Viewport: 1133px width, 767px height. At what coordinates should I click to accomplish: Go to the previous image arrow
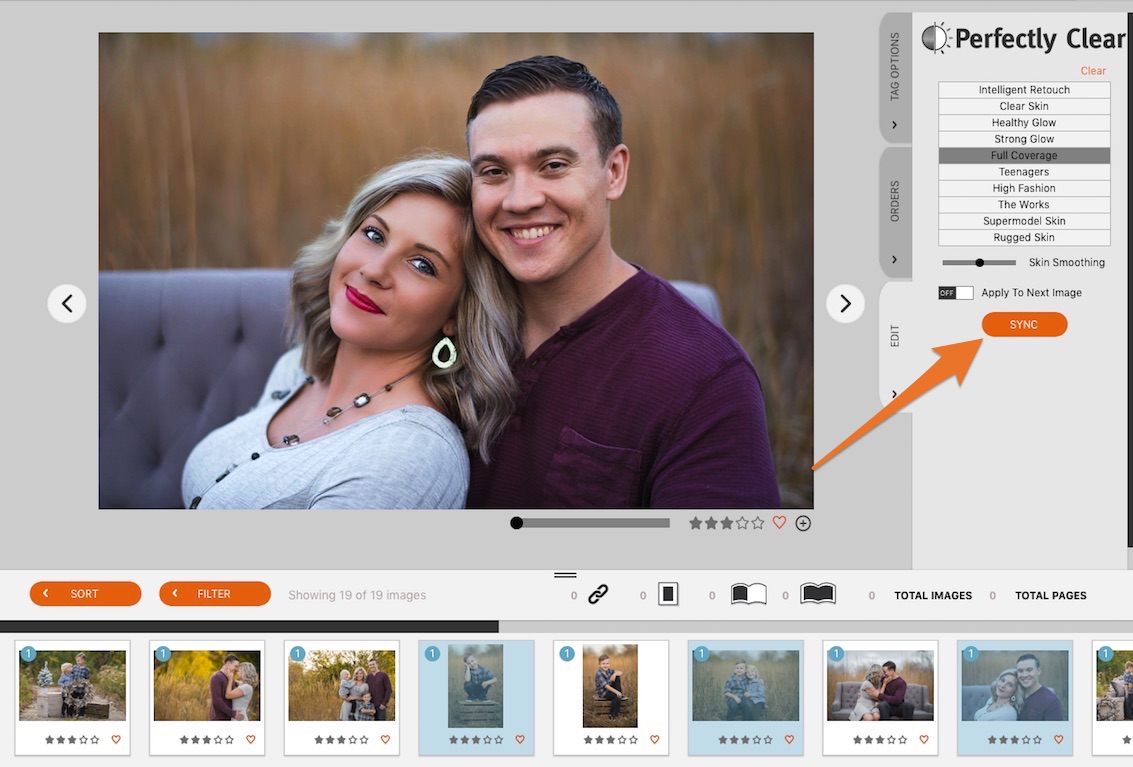click(66, 304)
